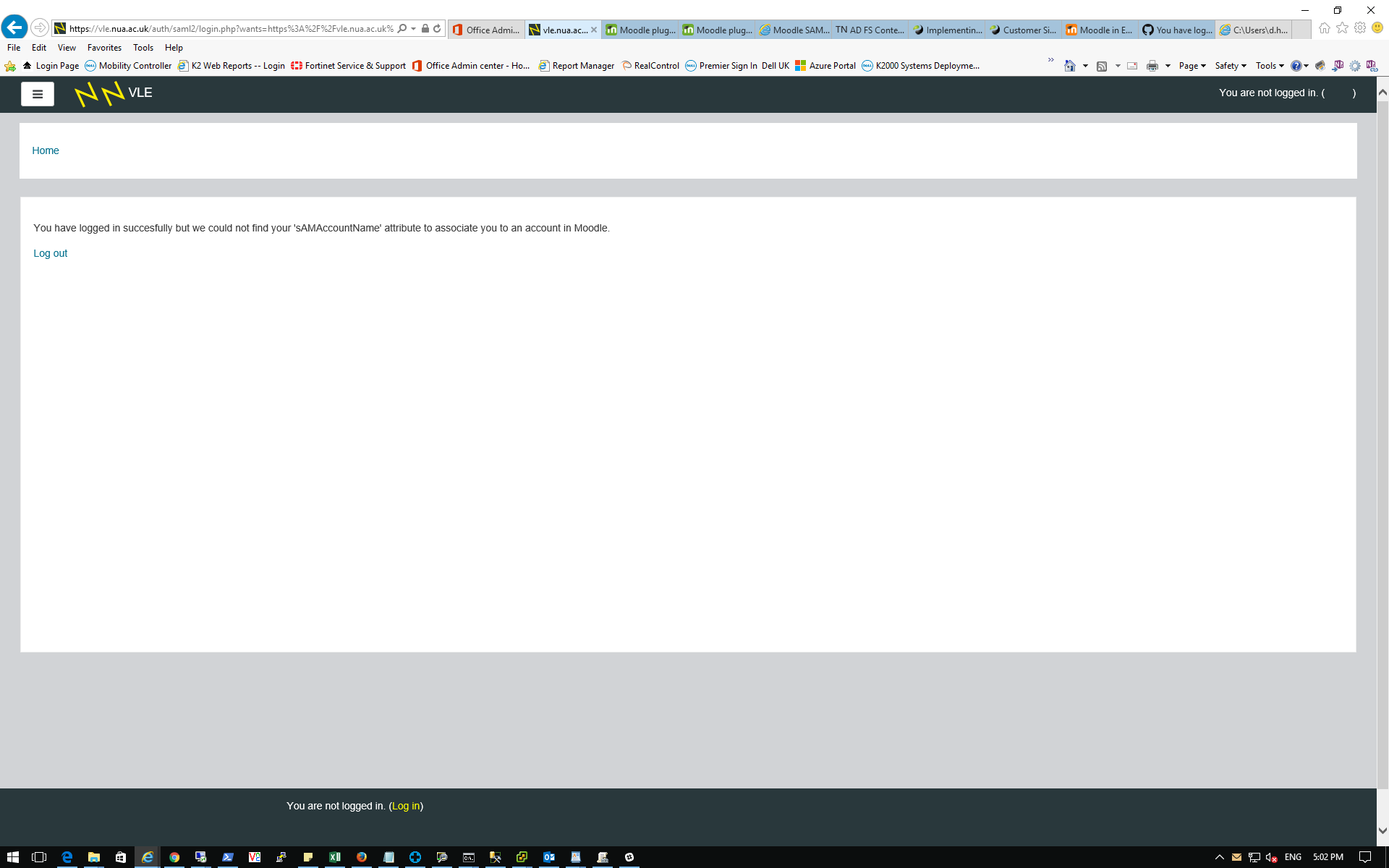
Task: Click the OneNote Linked Notes icon
Action: [x=1372, y=66]
